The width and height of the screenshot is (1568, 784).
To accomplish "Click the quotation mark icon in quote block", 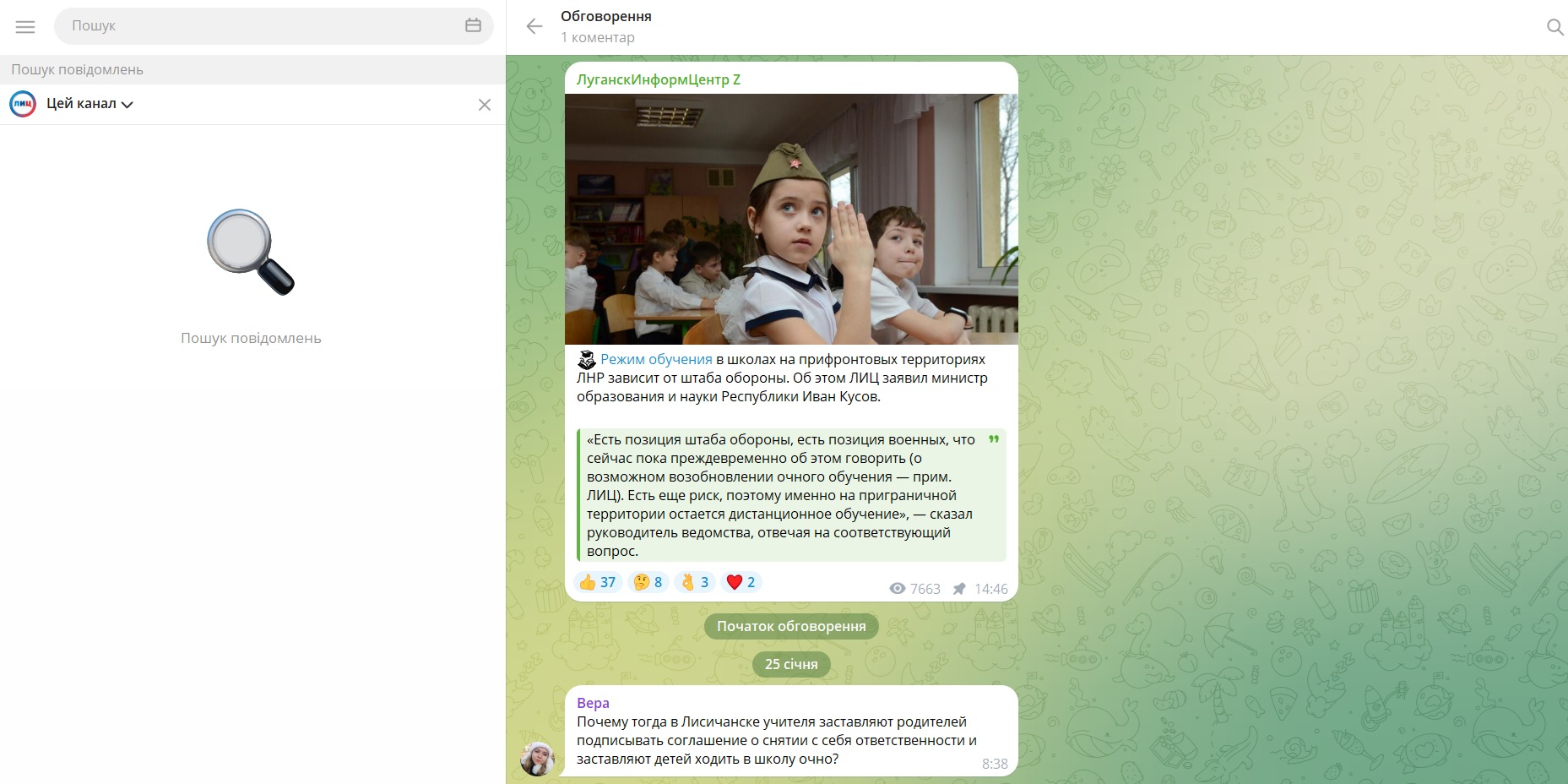I will (x=994, y=439).
